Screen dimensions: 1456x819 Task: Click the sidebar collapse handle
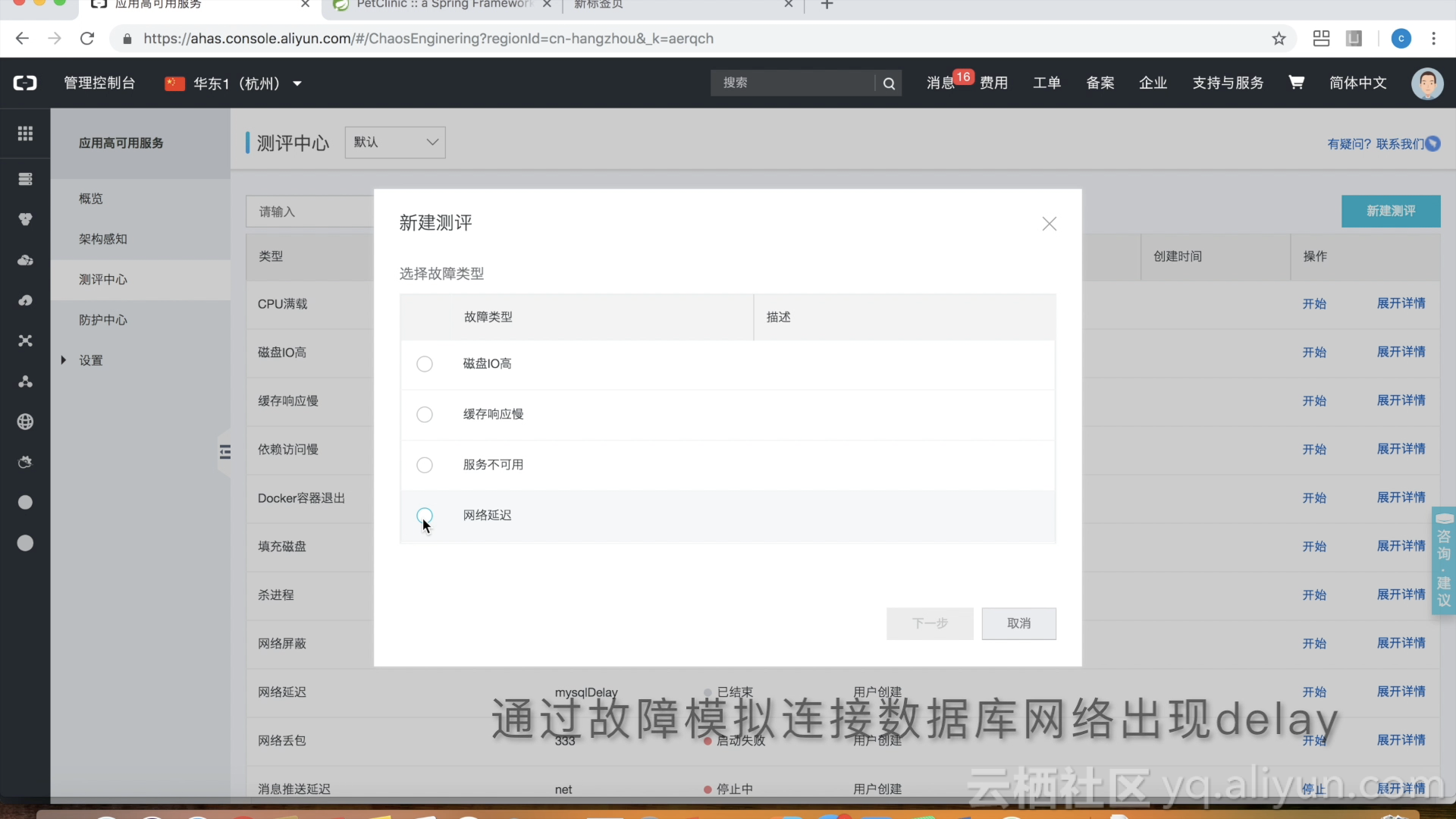[x=224, y=452]
